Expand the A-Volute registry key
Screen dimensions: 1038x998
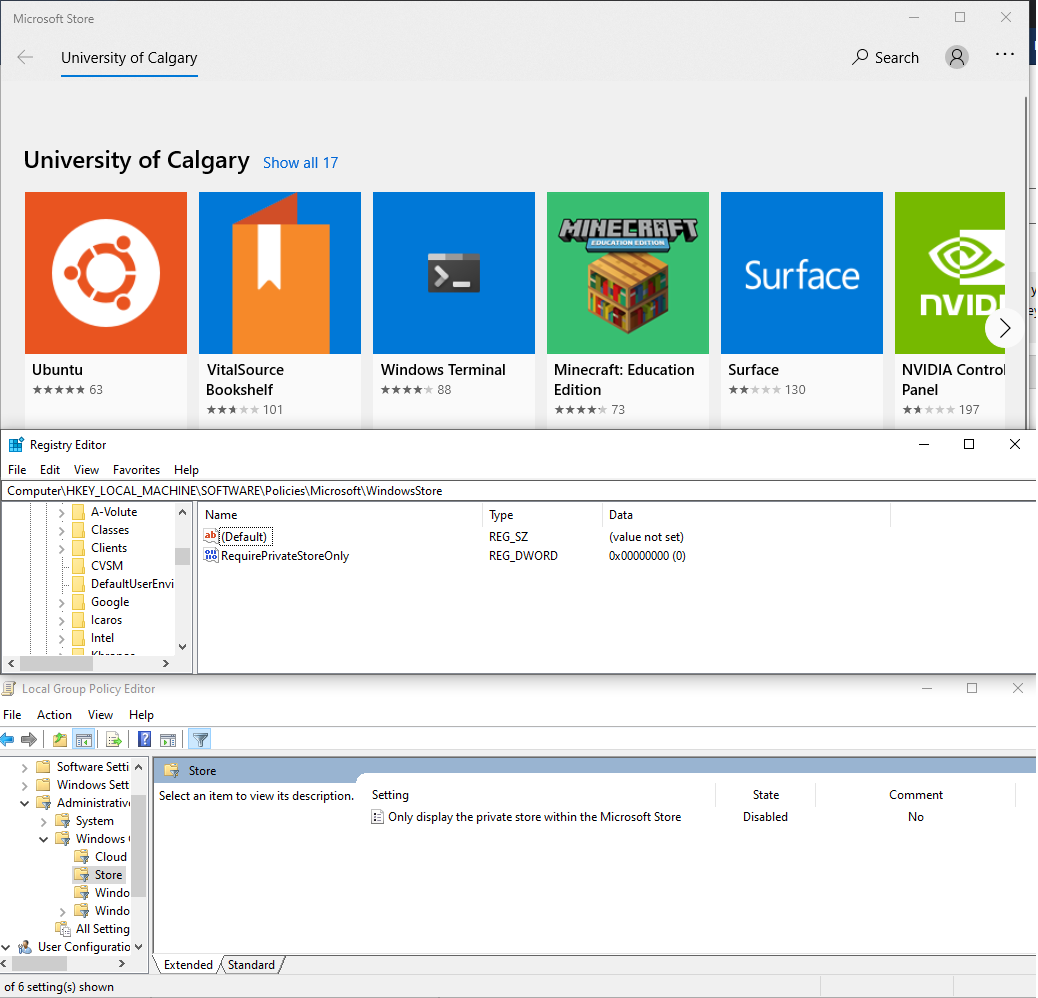tap(61, 512)
